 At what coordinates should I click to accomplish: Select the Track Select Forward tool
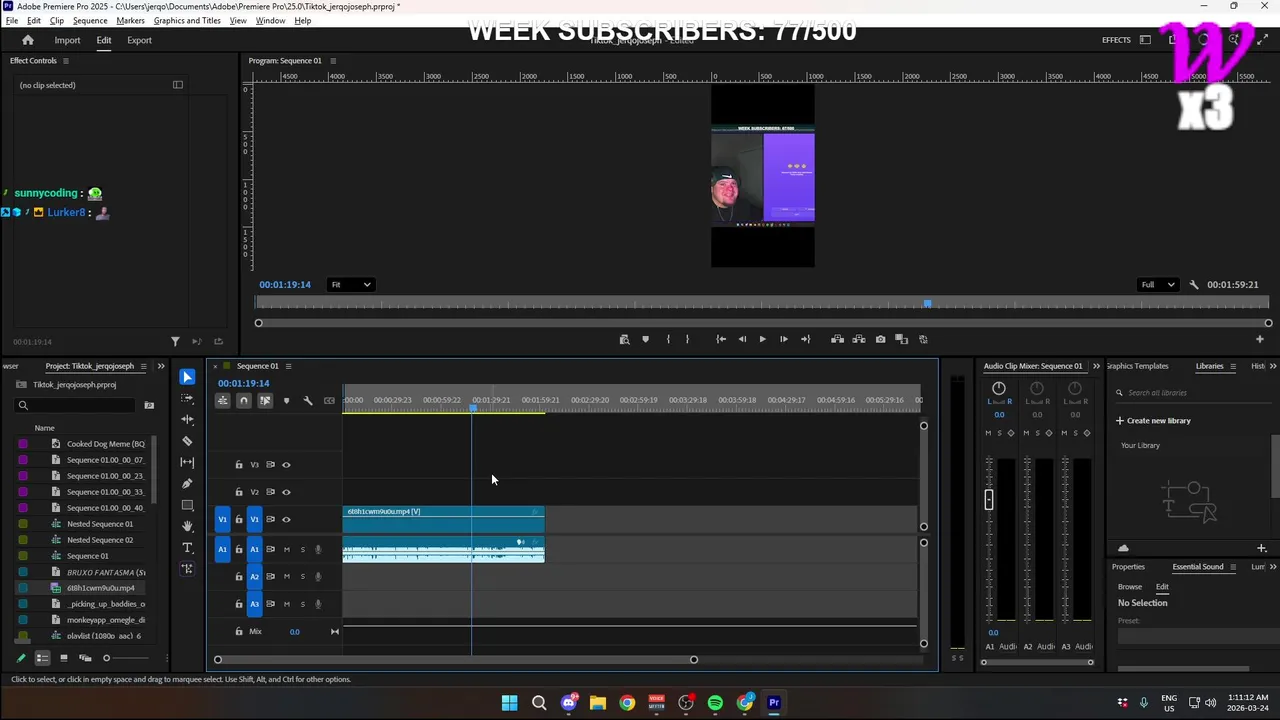(x=187, y=398)
